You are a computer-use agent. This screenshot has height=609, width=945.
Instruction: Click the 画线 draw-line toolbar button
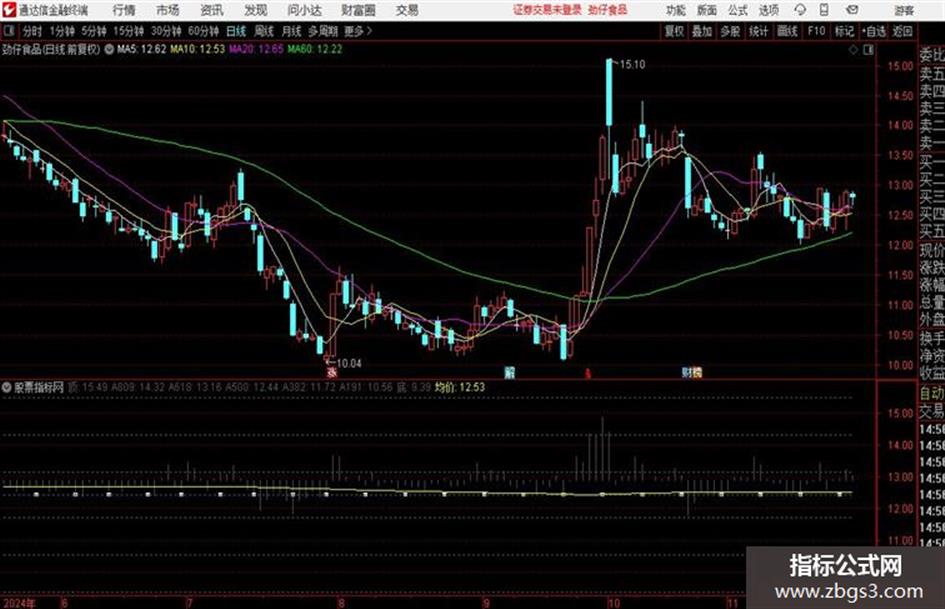787,31
